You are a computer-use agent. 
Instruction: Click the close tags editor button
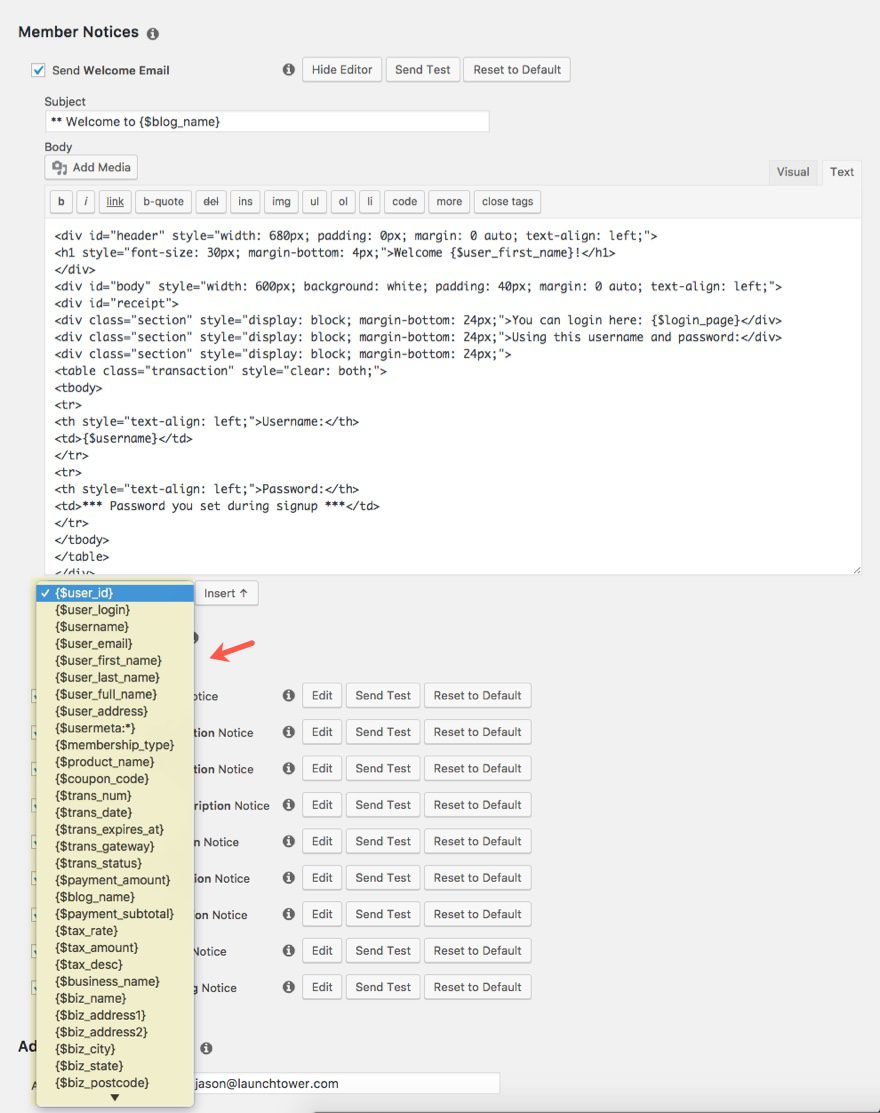507,201
